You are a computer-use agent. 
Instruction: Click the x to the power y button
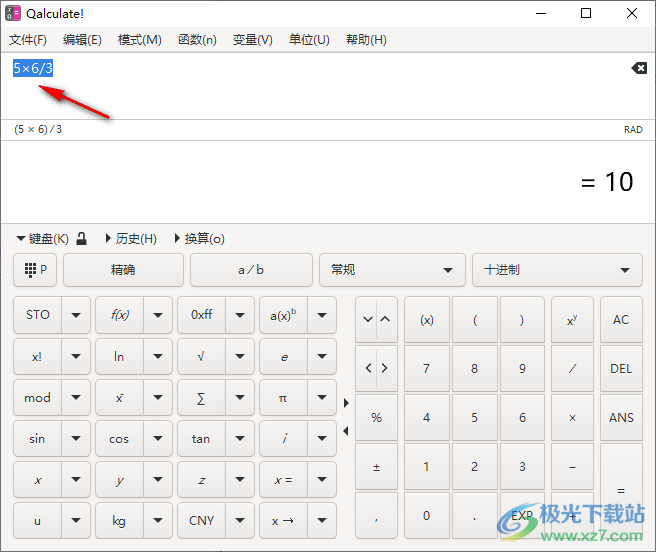572,320
